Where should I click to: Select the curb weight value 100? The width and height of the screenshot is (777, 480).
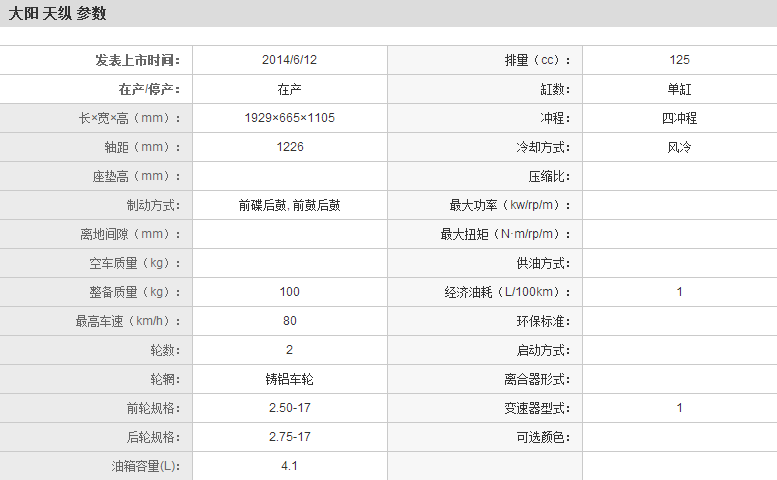point(289,292)
